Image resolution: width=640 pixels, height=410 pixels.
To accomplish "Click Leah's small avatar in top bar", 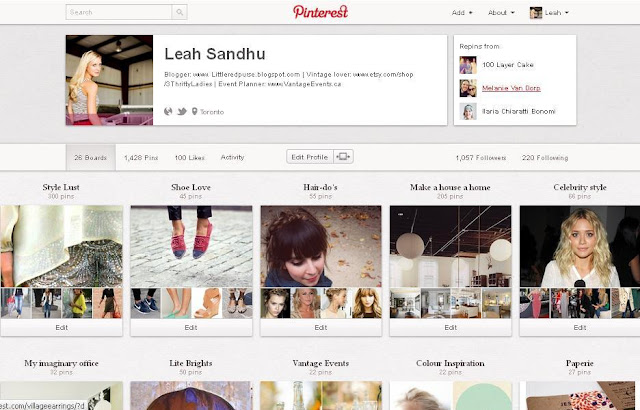I will pos(536,13).
